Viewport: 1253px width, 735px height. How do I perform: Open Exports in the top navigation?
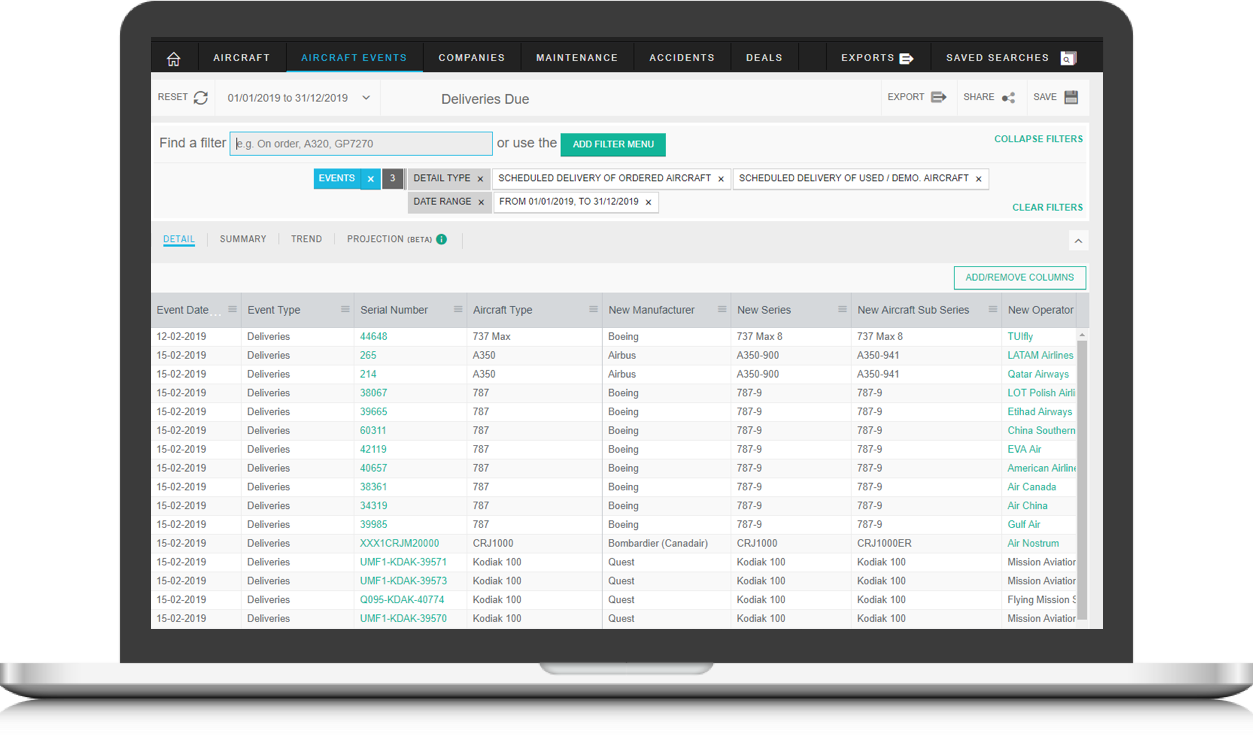877,58
